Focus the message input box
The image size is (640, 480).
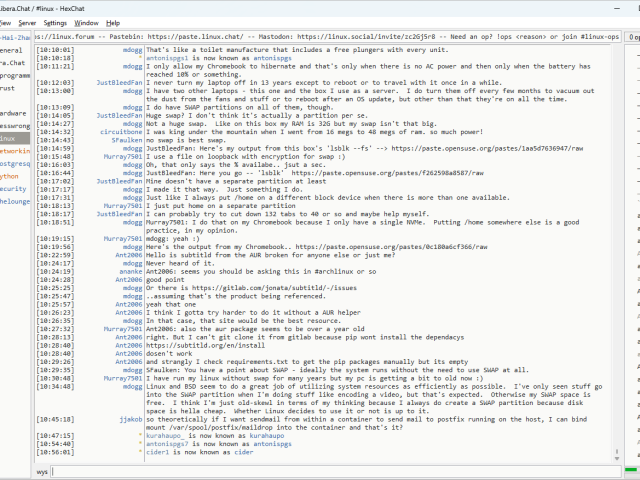pyautogui.click(x=330, y=470)
